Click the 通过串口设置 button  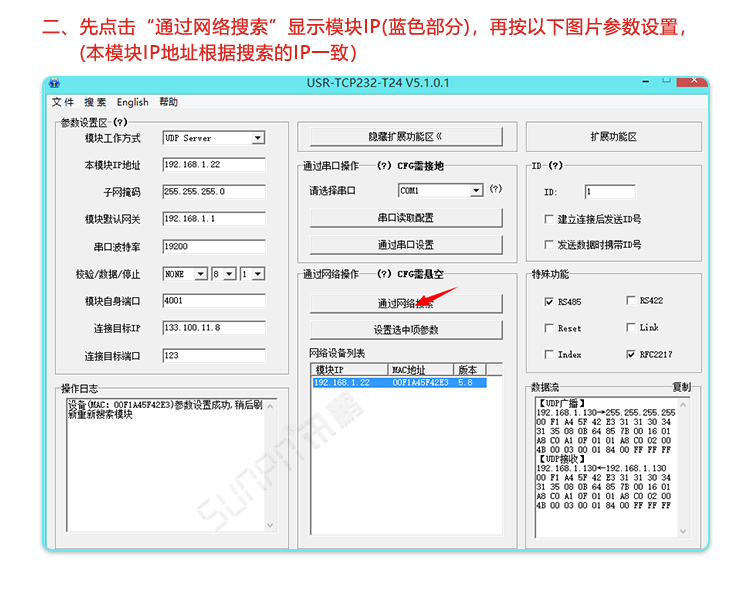[x=406, y=245]
